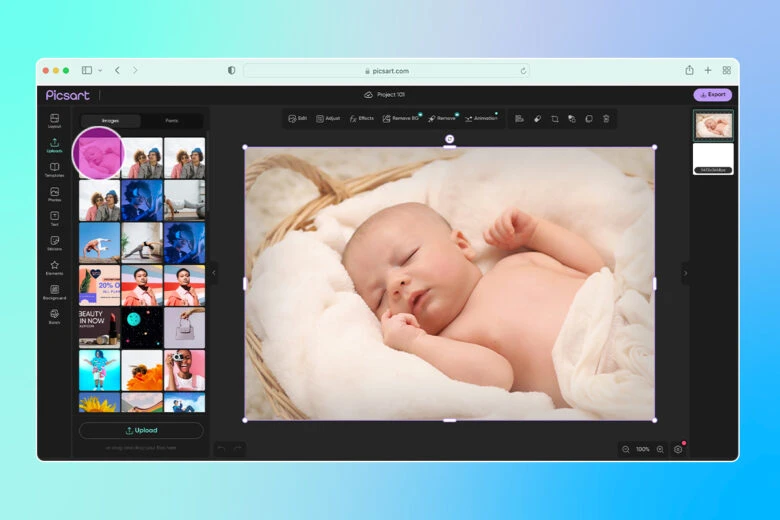Viewport: 780px width, 520px height.
Task: Open the Layout panel in sidebar
Action: click(54, 120)
